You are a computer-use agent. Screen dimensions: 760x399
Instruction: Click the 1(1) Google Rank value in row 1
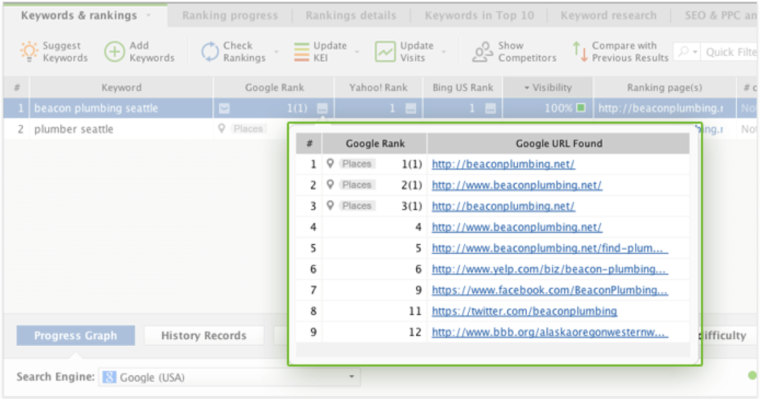click(297, 108)
